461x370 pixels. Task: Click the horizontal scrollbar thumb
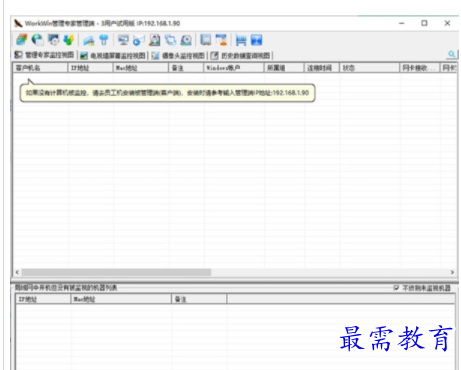(x=116, y=272)
